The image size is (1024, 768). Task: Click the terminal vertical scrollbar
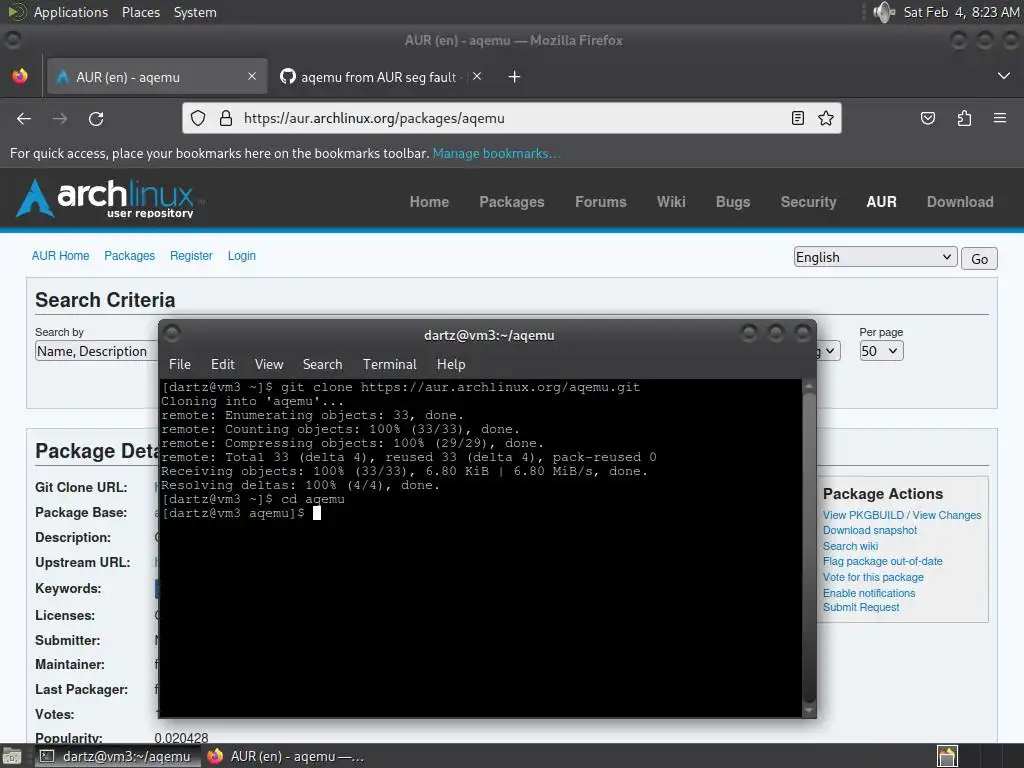click(x=809, y=549)
